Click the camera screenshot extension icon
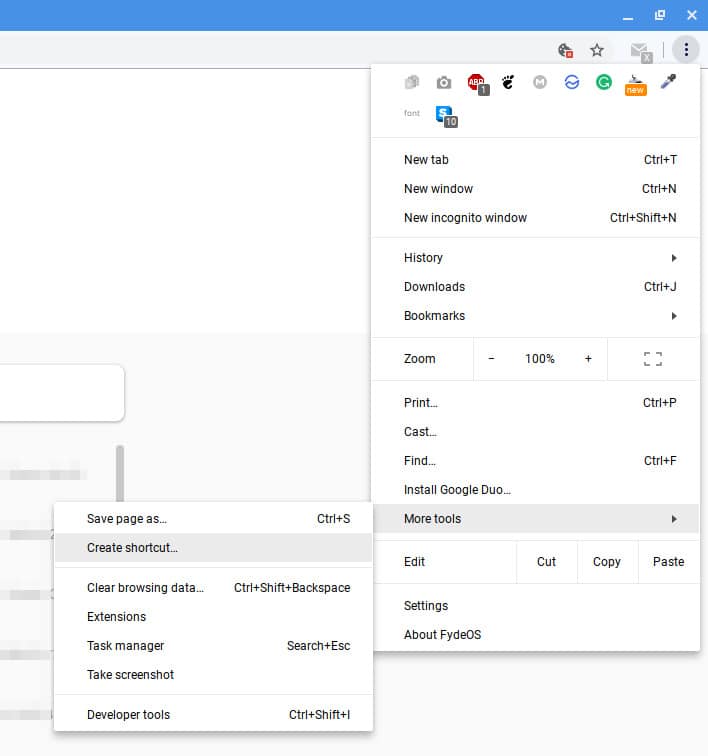 (444, 83)
